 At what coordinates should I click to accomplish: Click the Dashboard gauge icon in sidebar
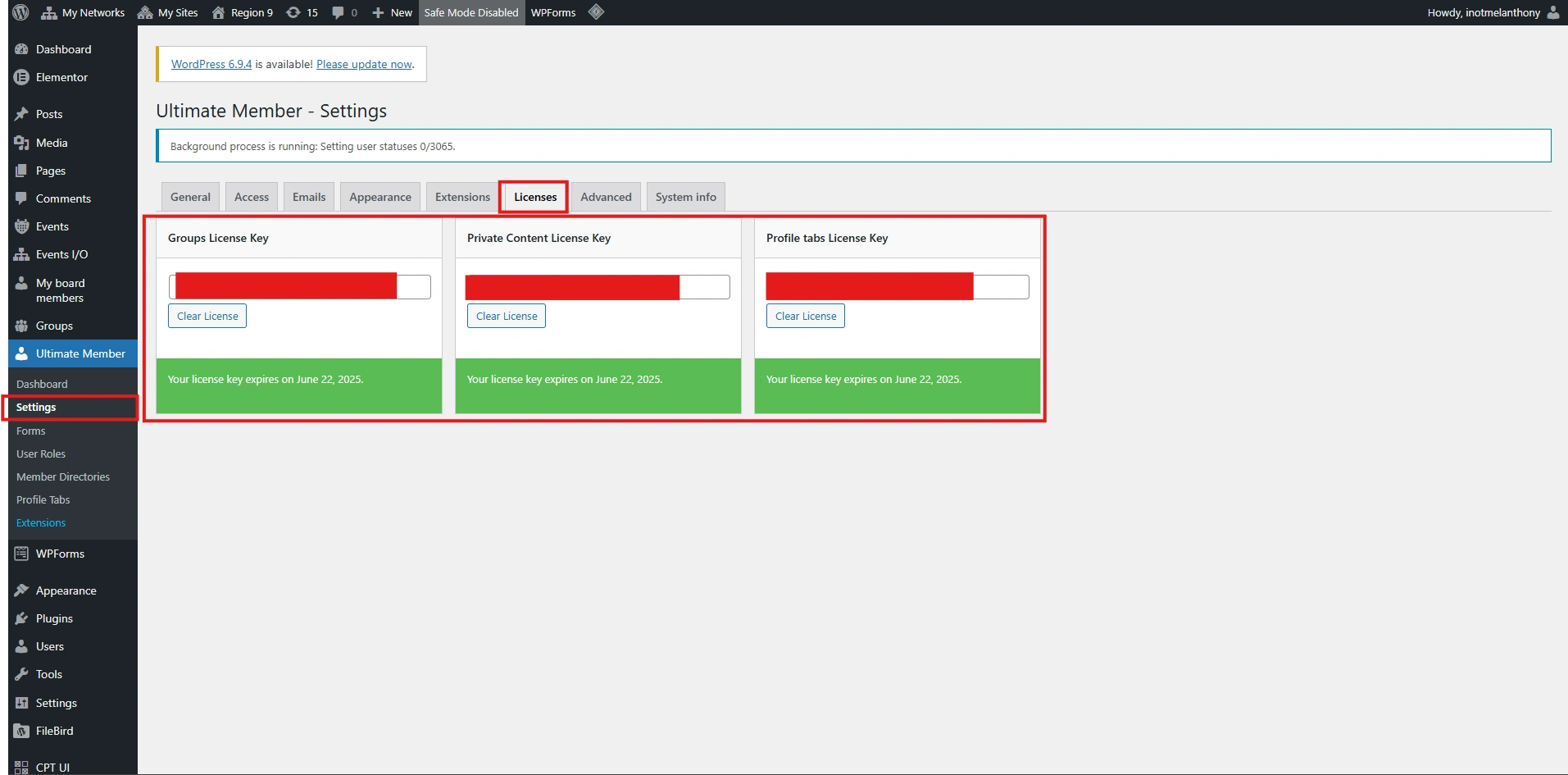[x=22, y=49]
